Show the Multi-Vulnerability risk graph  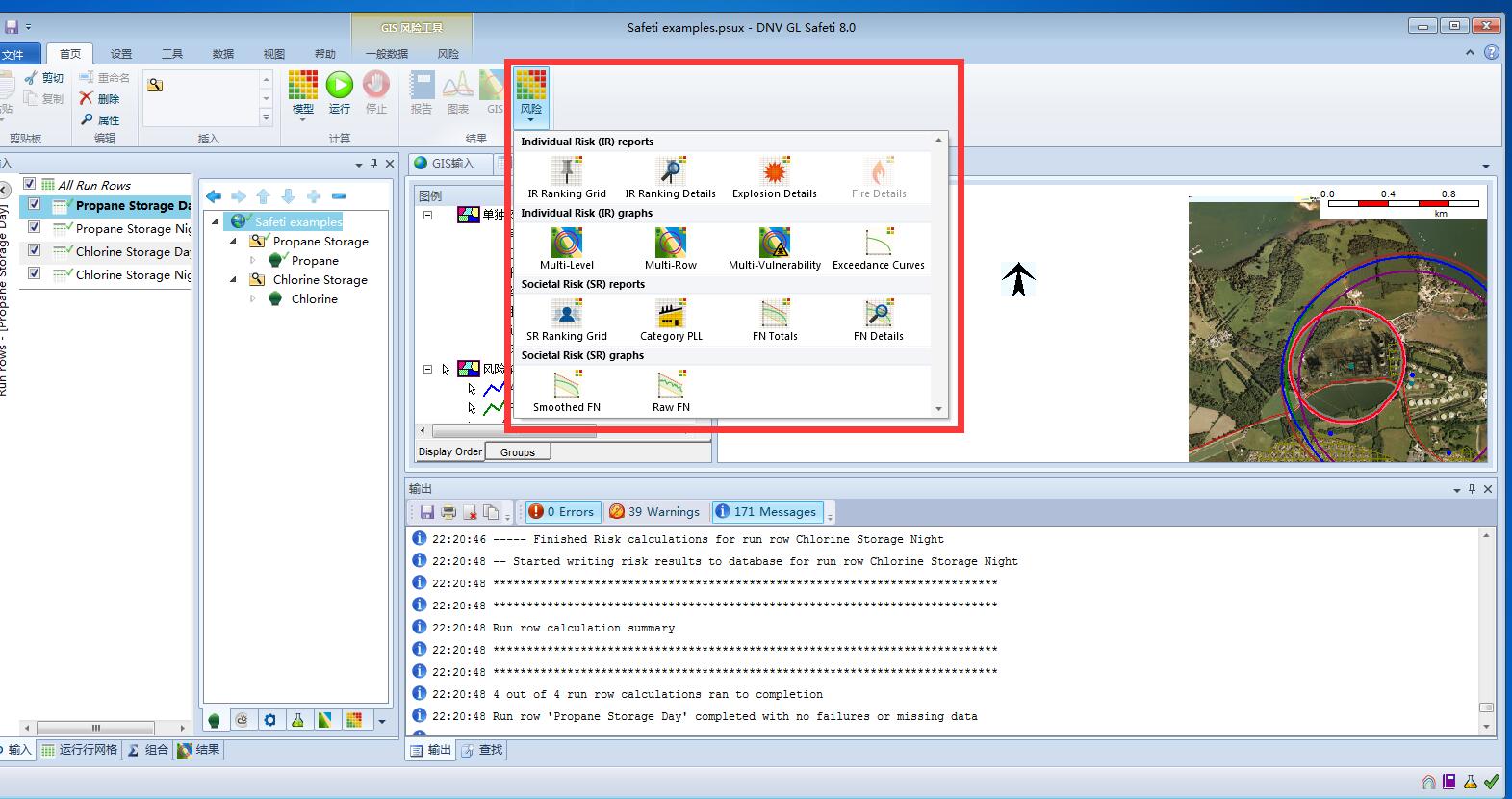pyautogui.click(x=775, y=249)
